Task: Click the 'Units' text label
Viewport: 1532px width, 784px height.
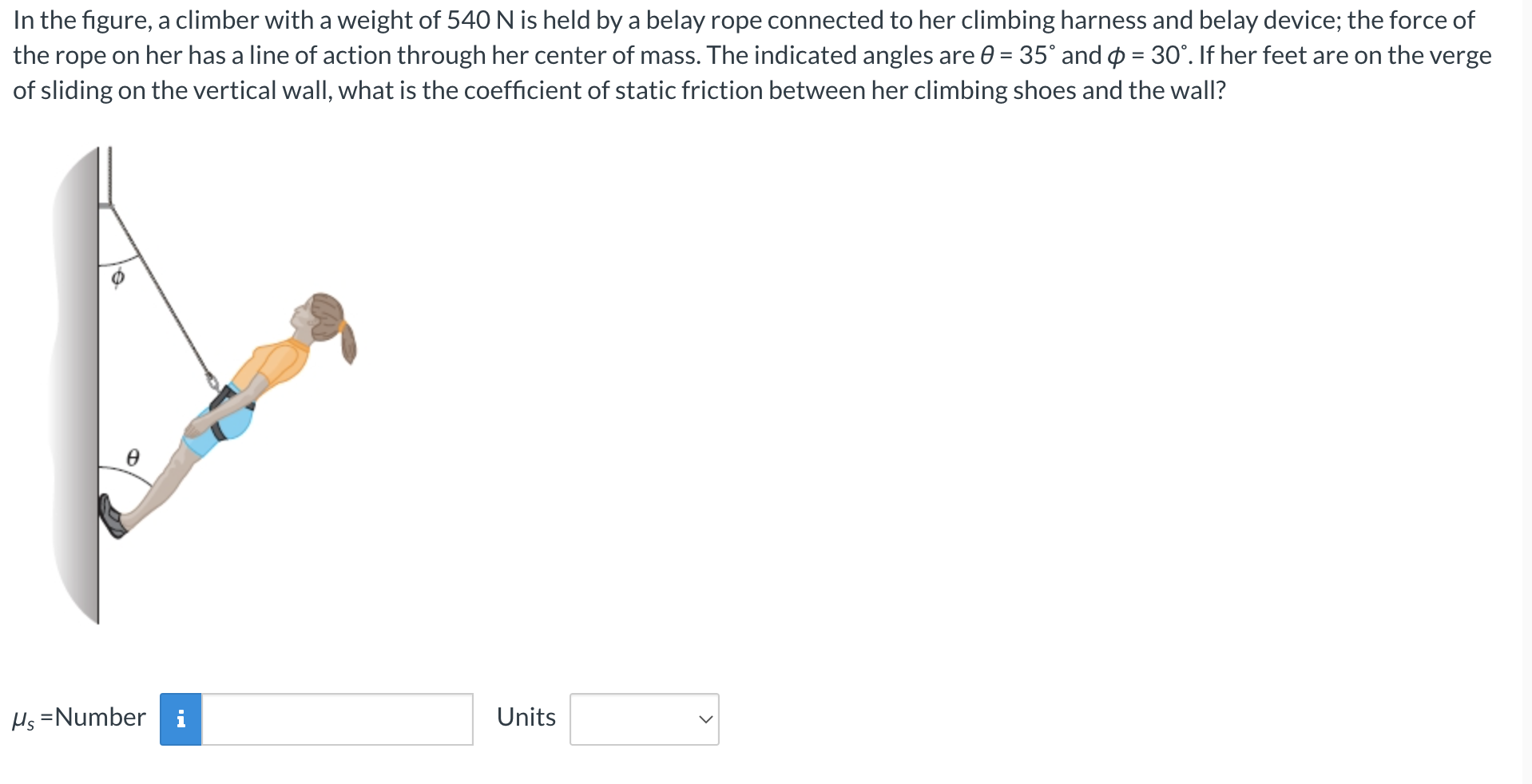Action: click(x=525, y=717)
